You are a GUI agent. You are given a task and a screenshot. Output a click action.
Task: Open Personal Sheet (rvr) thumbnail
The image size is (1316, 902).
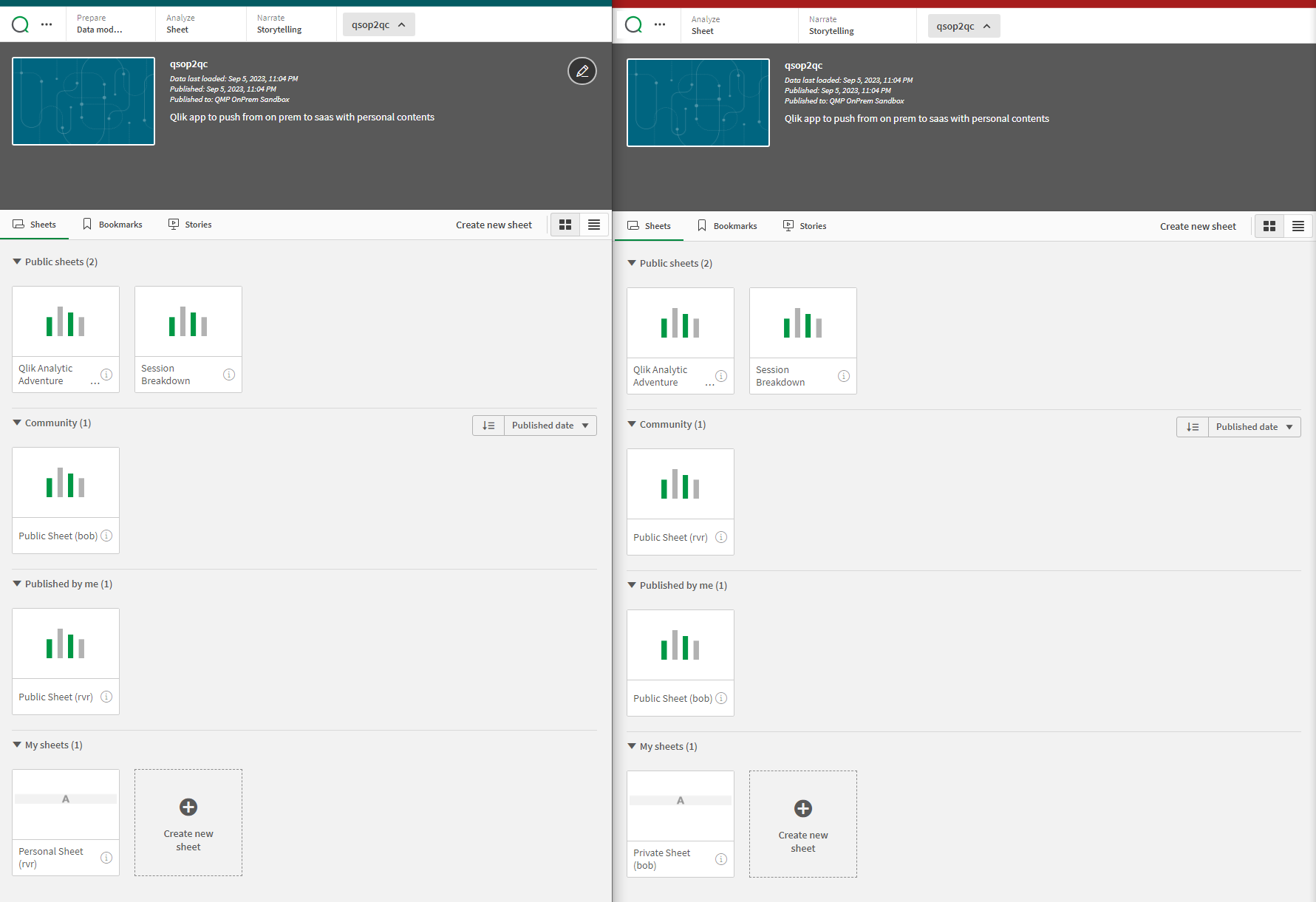(x=66, y=805)
